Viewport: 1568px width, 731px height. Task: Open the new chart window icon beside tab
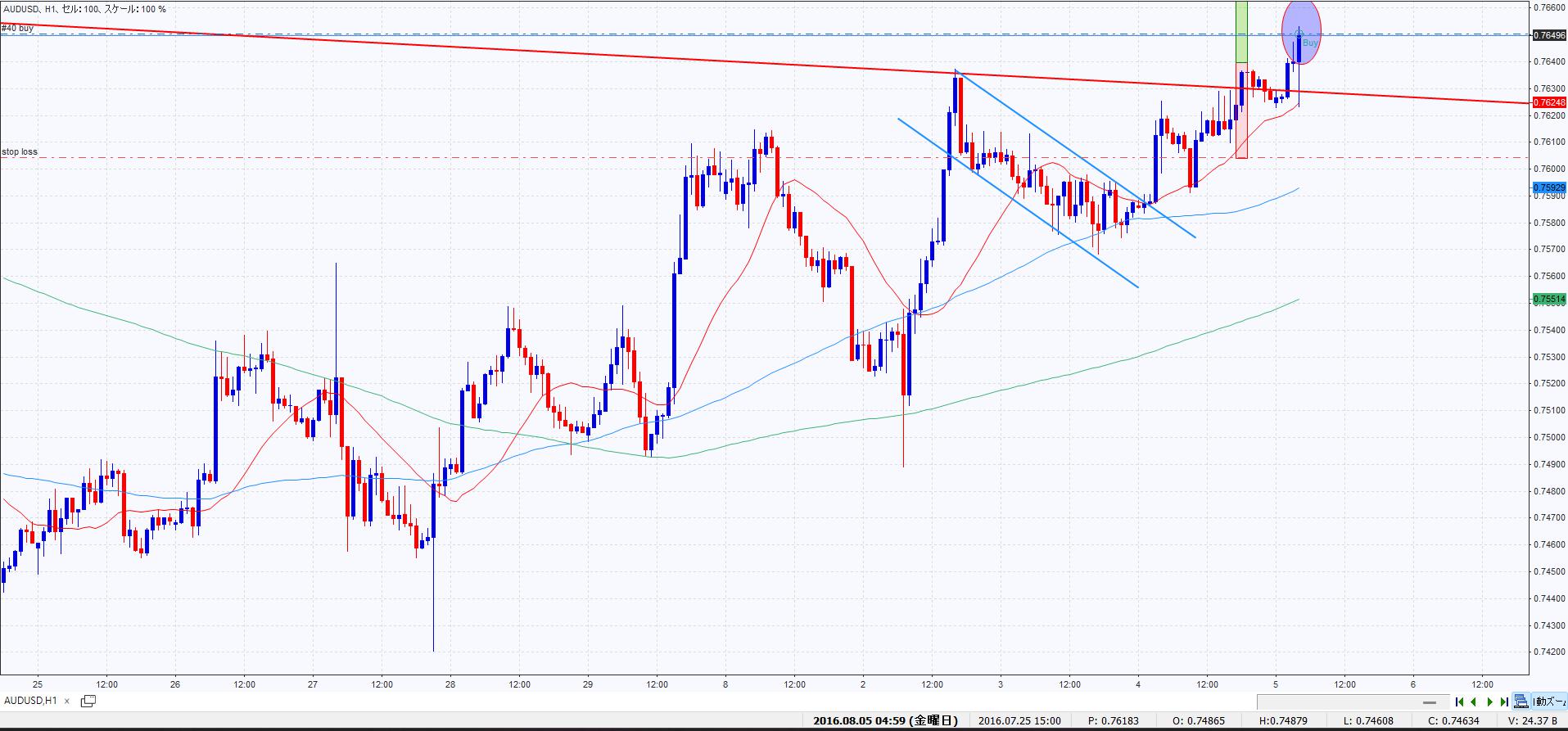pyautogui.click(x=88, y=701)
